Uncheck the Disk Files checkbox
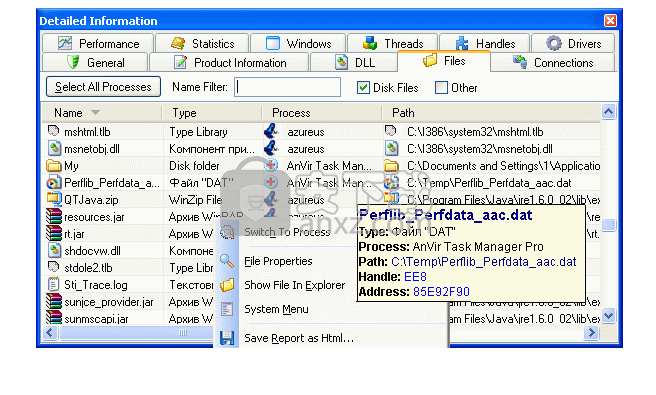The width and height of the screenshot is (656, 395). pyautogui.click(x=363, y=88)
